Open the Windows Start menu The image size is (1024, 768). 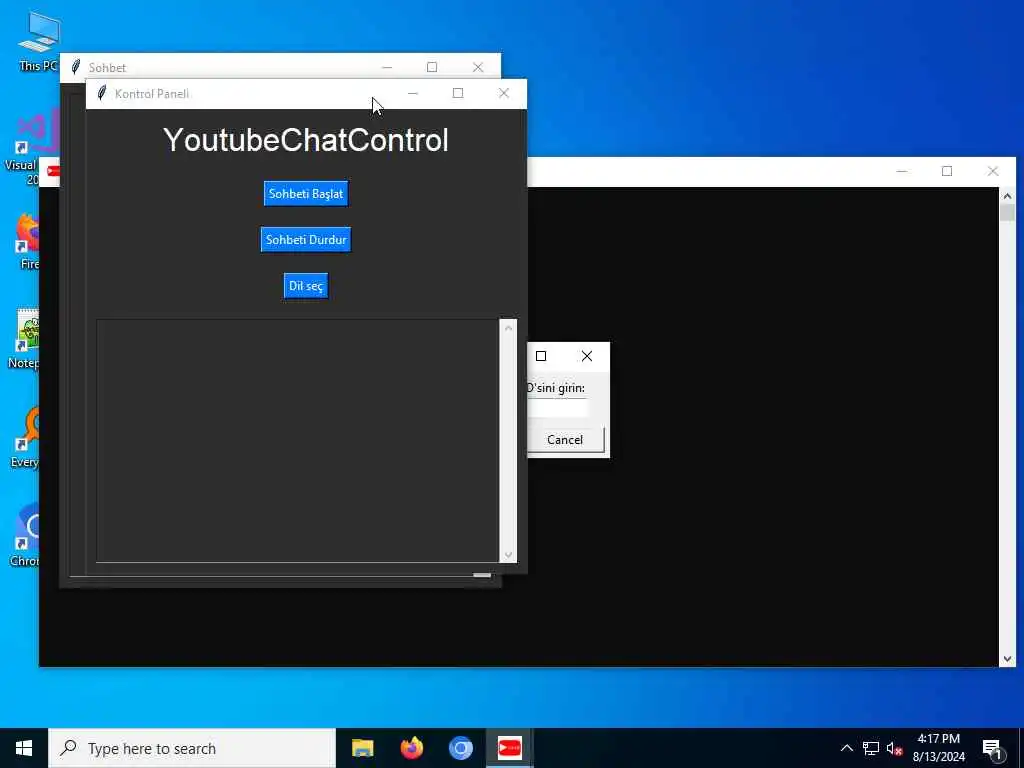24,748
